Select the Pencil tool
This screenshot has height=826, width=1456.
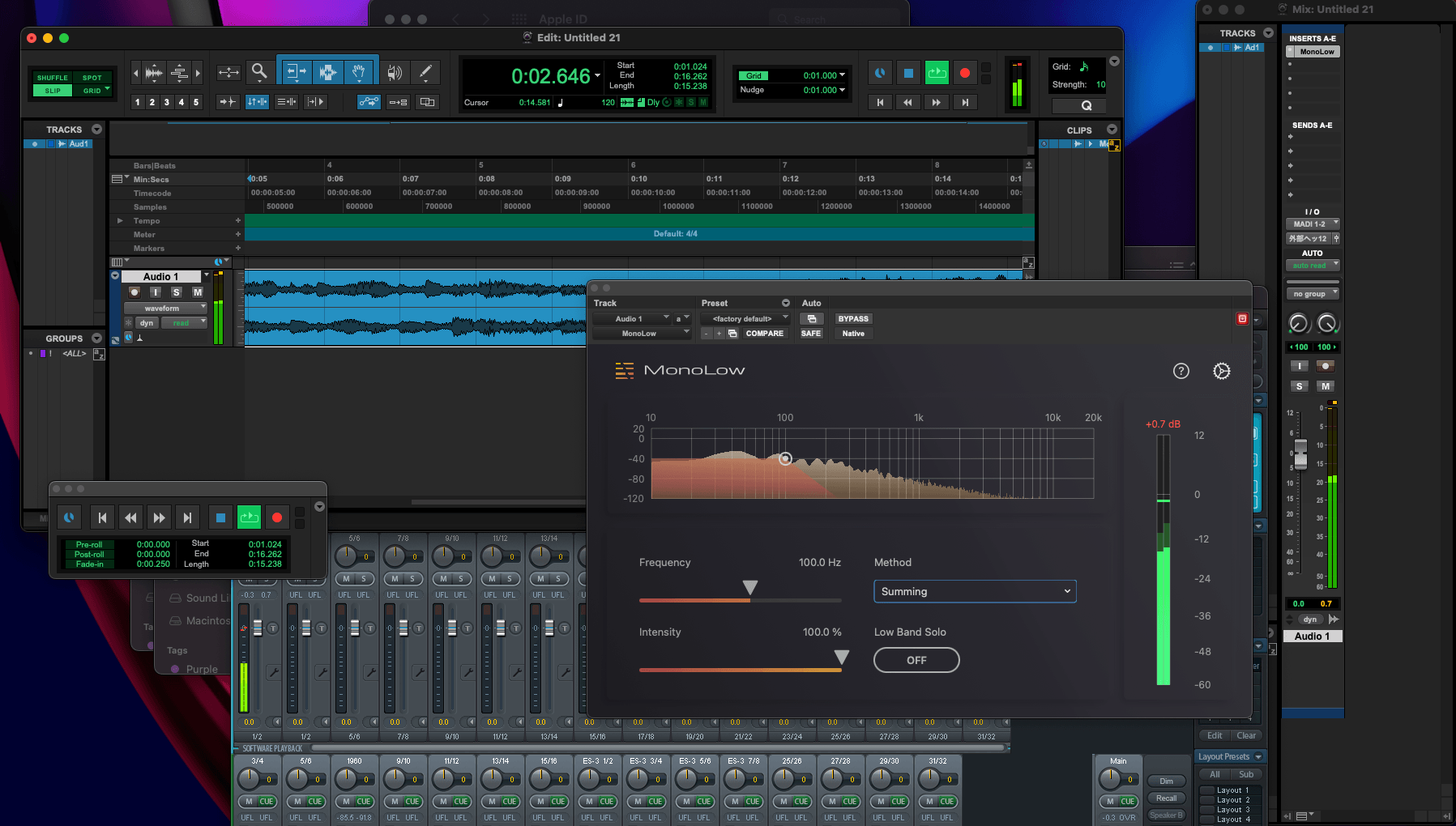[425, 72]
